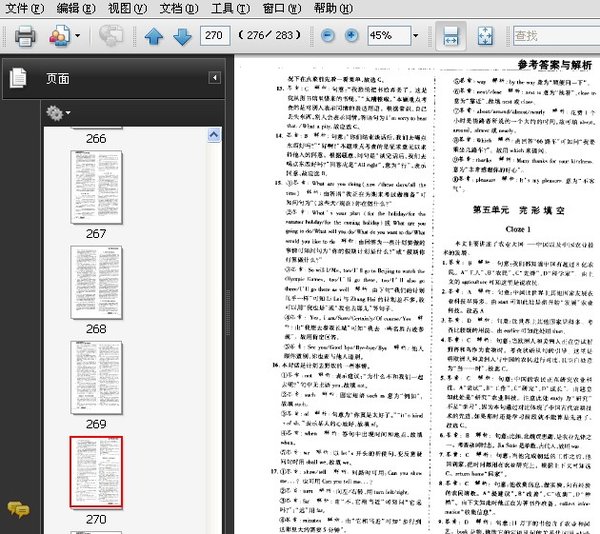Click the page count text 276/283

(269, 36)
